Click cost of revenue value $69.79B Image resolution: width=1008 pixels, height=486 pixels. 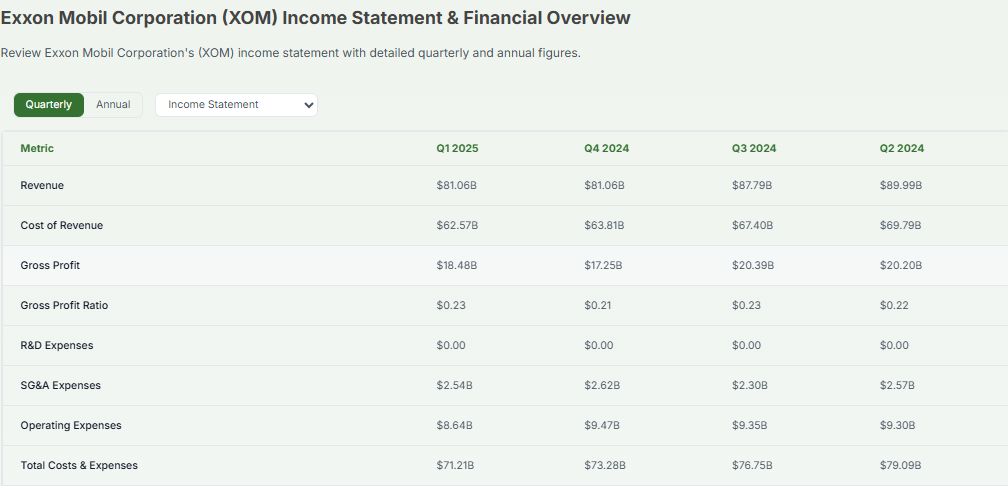901,225
